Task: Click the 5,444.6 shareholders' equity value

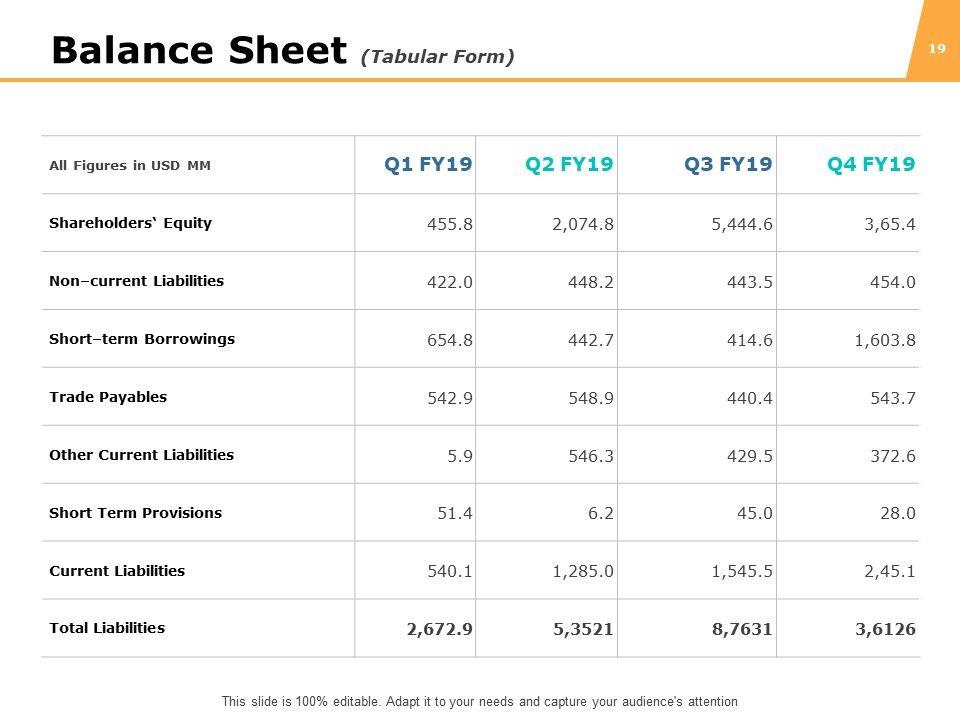Action: 742,223
